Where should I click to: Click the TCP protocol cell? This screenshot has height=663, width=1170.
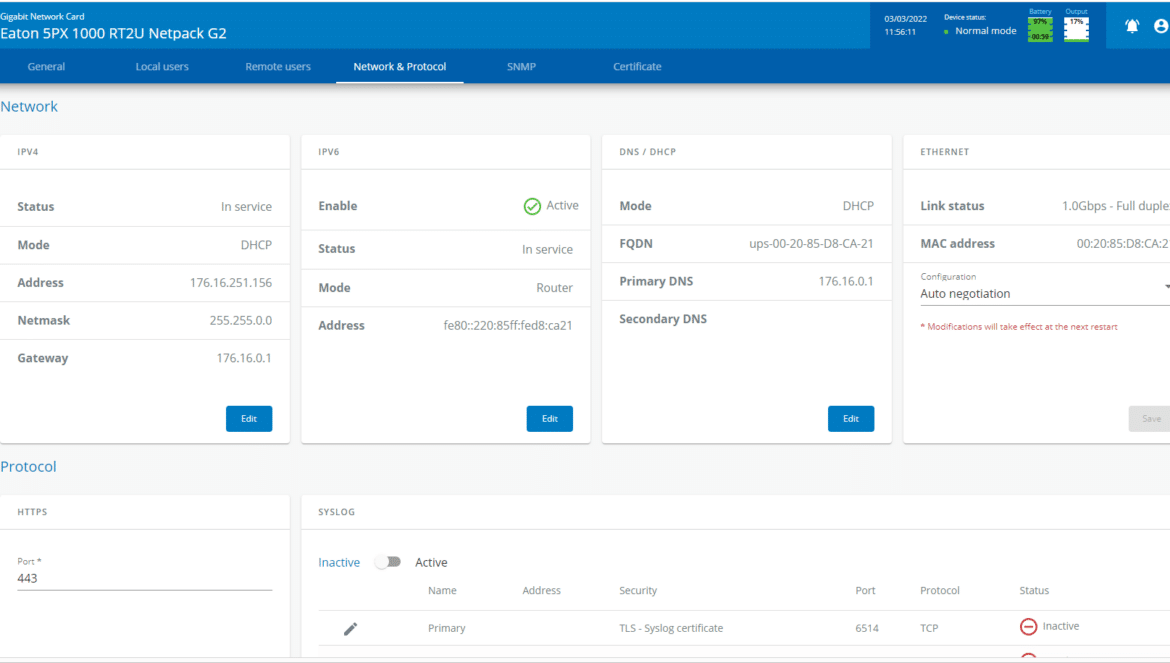click(x=929, y=628)
